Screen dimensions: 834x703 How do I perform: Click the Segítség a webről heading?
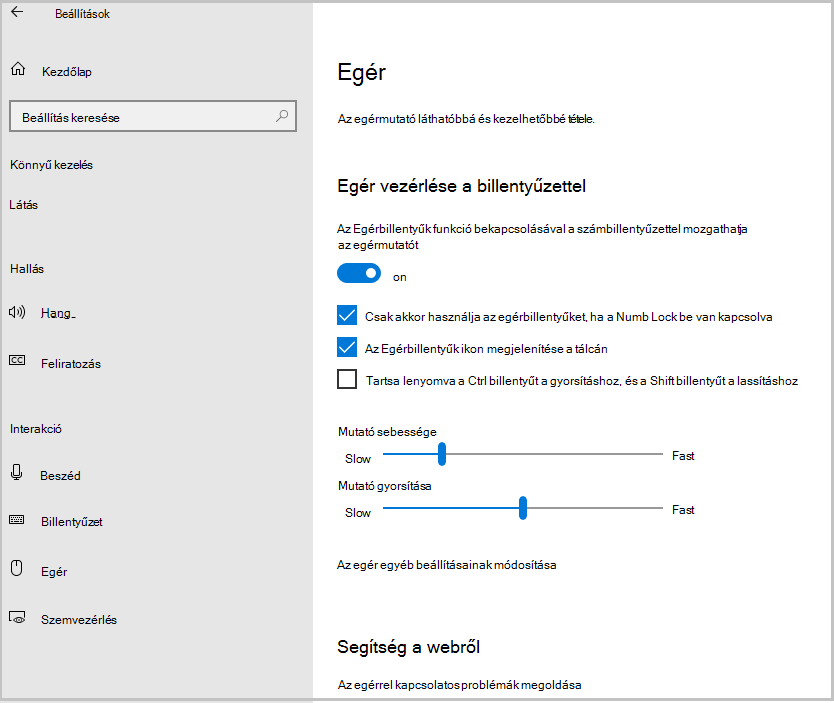click(x=408, y=647)
